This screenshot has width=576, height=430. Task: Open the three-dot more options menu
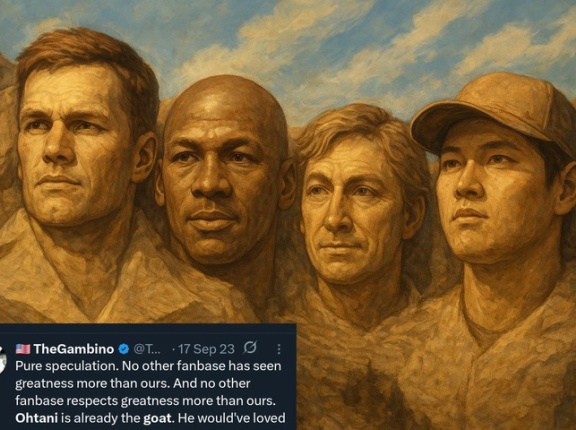click(279, 349)
